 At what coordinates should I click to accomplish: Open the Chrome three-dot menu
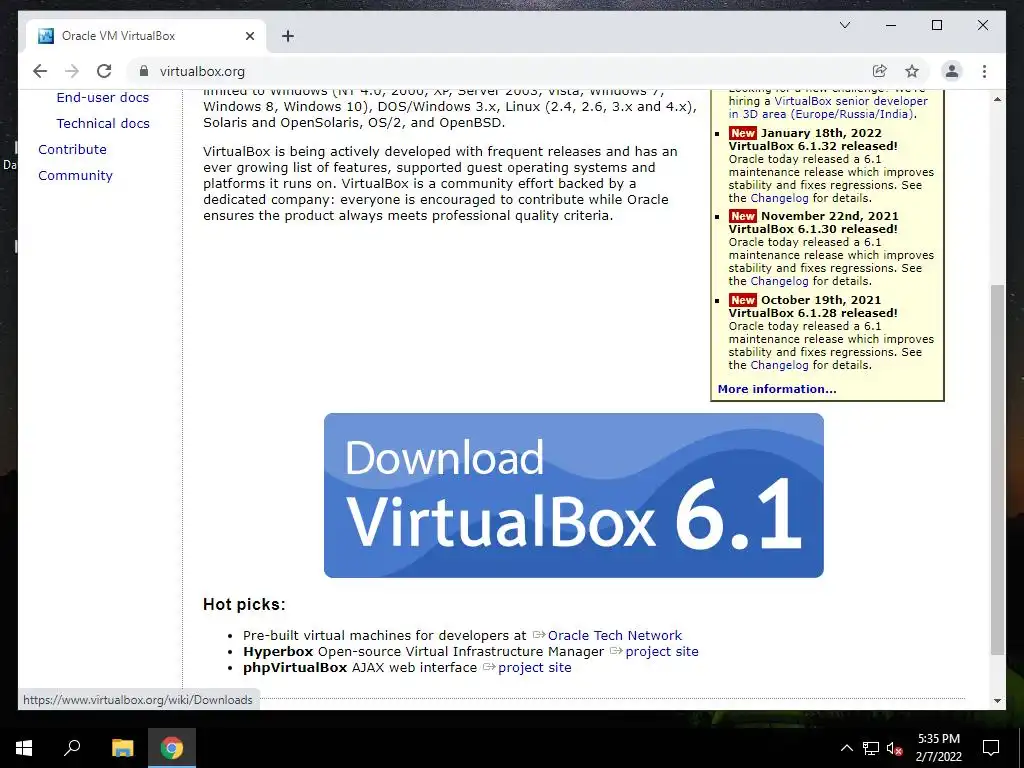tap(984, 71)
